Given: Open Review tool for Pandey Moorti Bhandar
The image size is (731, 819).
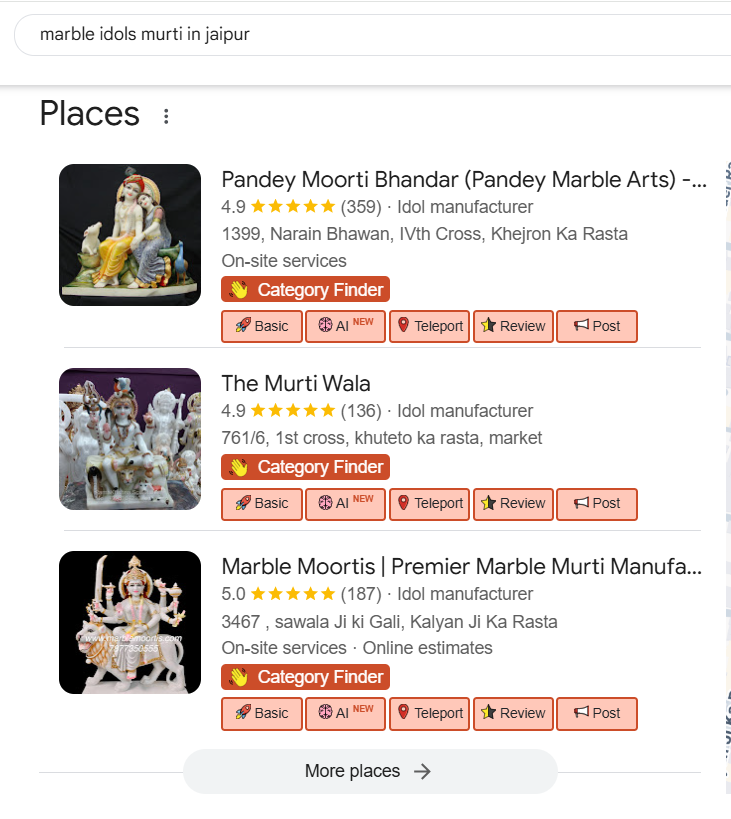Looking at the screenshot, I should click(513, 326).
